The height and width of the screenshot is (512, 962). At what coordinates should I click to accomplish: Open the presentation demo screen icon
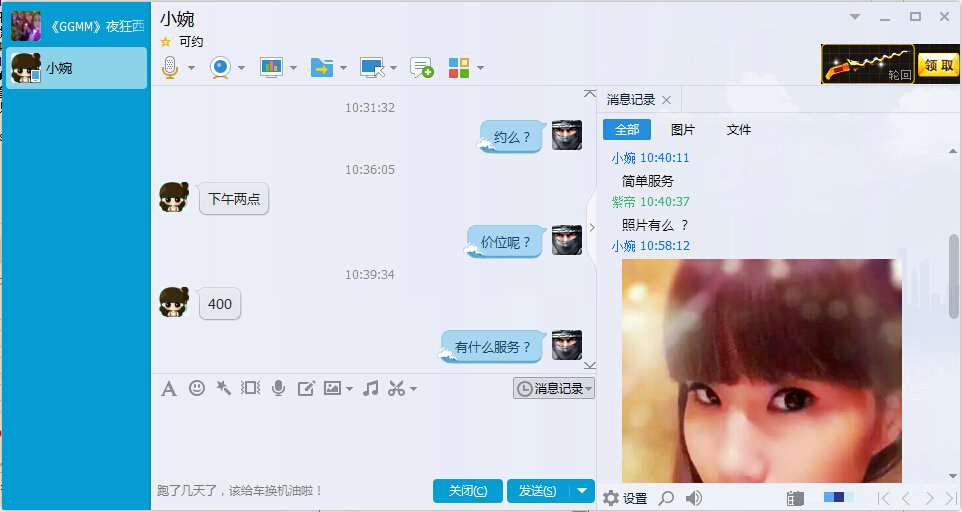(x=271, y=67)
